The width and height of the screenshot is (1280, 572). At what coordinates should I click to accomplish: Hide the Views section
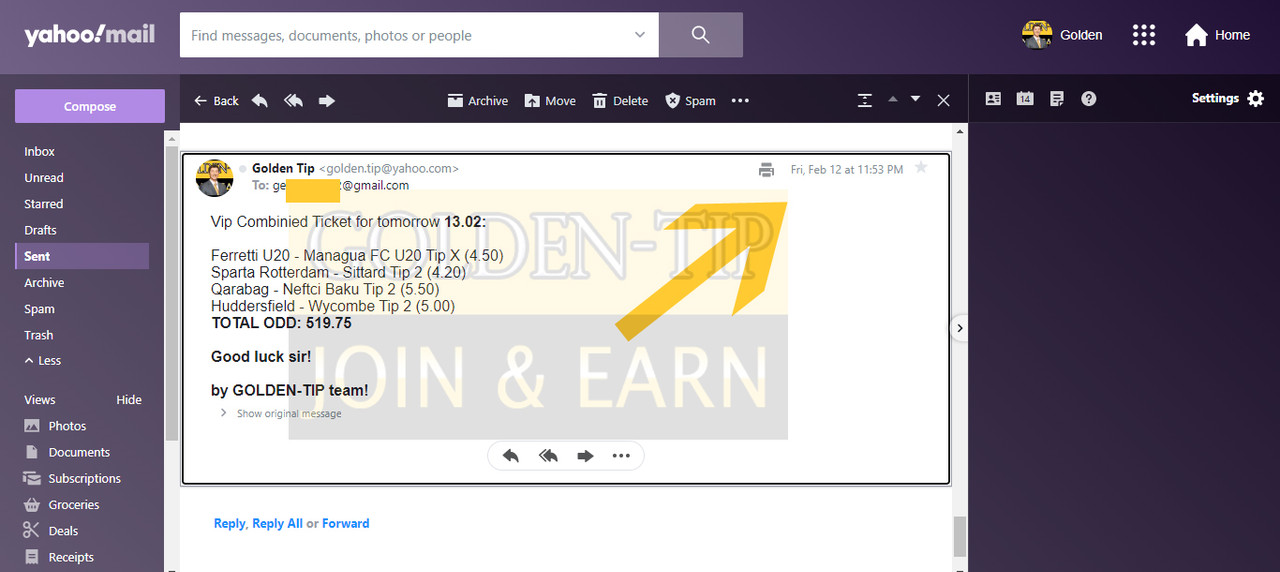click(x=129, y=400)
